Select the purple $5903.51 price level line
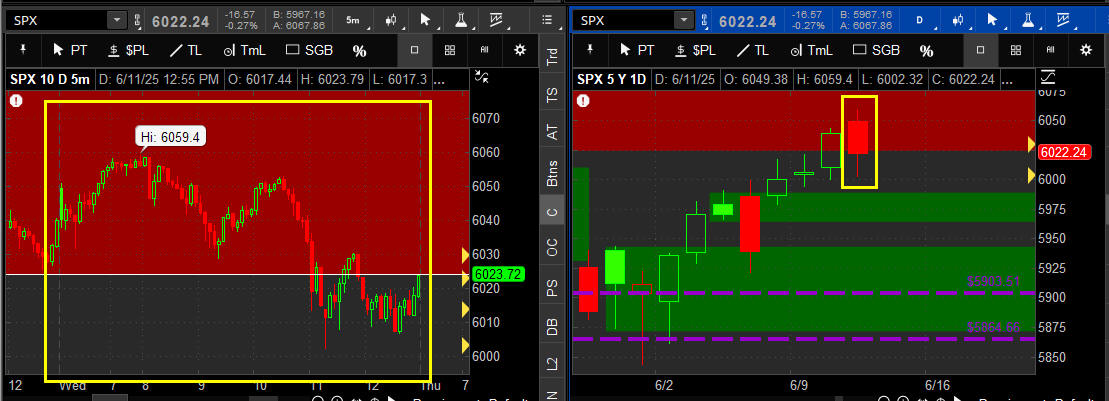This screenshot has width=1109, height=401. [x=803, y=292]
